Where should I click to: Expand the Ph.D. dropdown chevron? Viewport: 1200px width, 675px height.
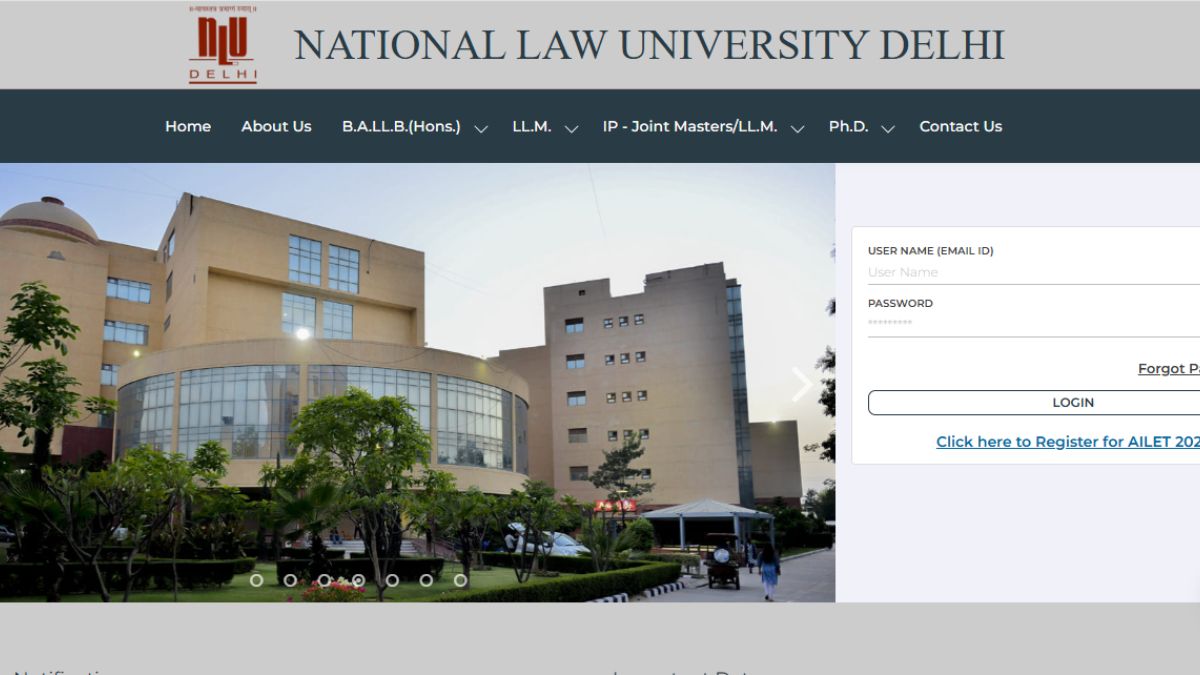click(x=887, y=128)
